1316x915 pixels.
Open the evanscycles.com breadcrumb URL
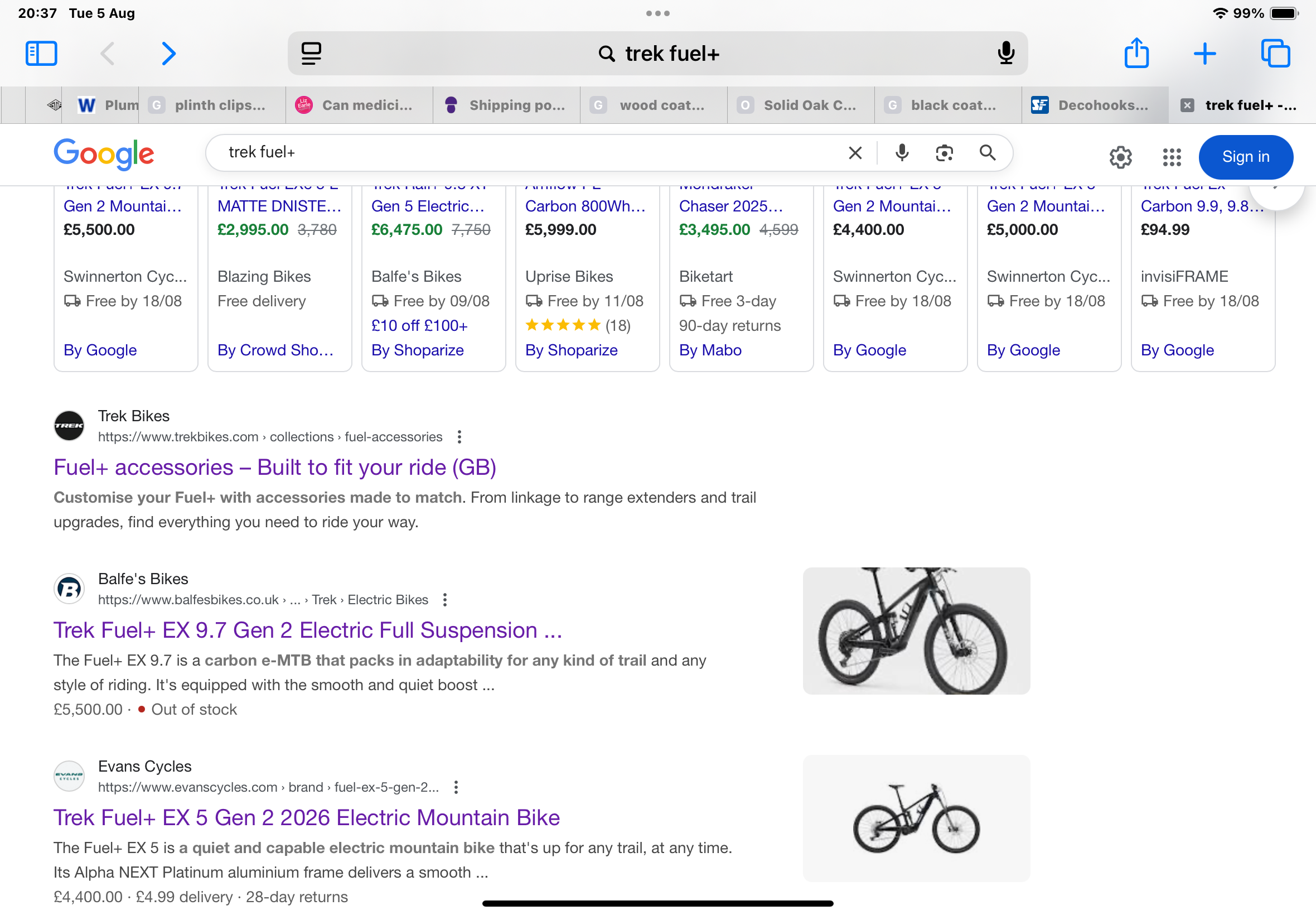click(269, 787)
